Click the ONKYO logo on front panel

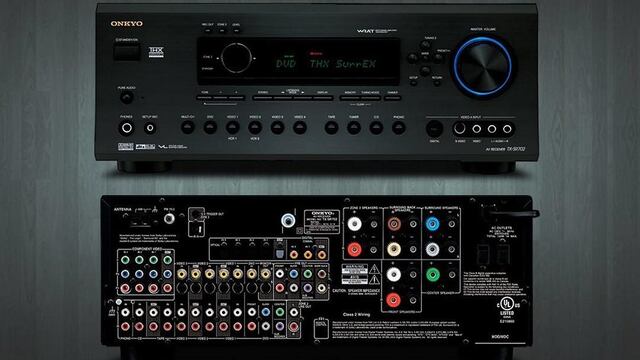pos(127,24)
